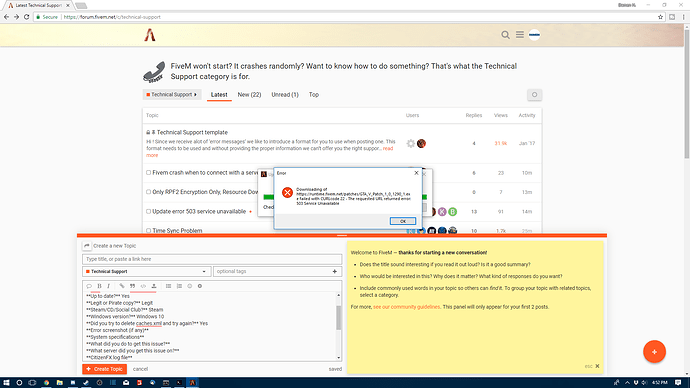
Task: Apply italic with the composer I icon
Action: click(108, 286)
